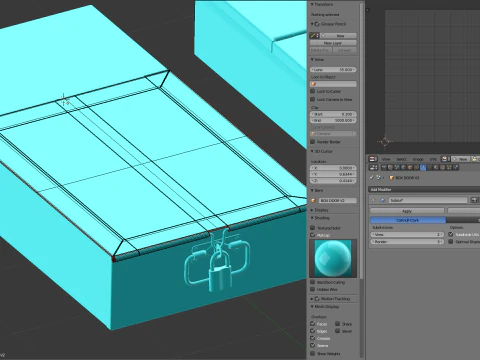The height and width of the screenshot is (360, 480).
Task: Collapse the Shading panel
Action: pyautogui.click(x=312, y=218)
